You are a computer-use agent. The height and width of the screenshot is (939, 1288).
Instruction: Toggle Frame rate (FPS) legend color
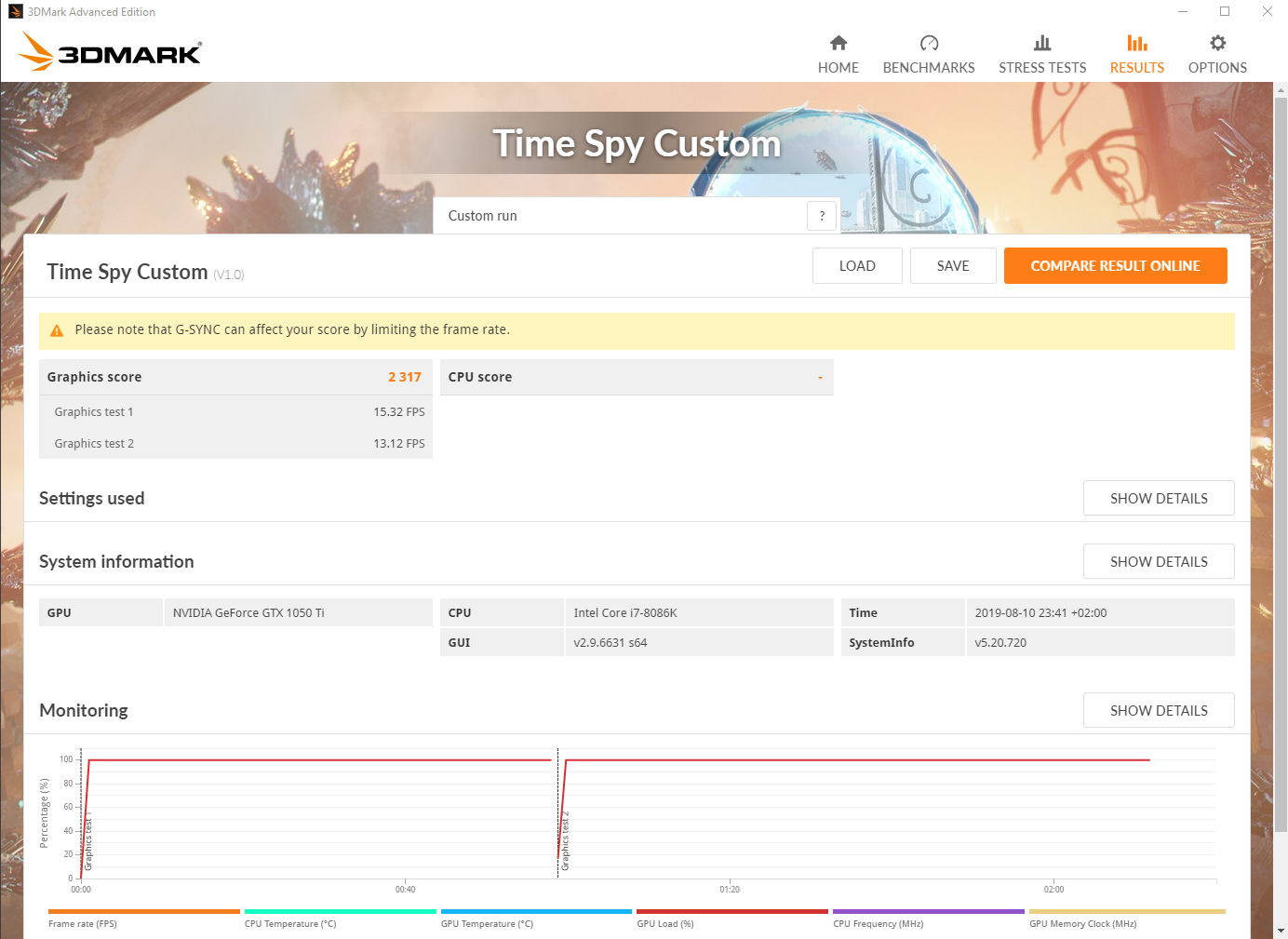click(144, 912)
